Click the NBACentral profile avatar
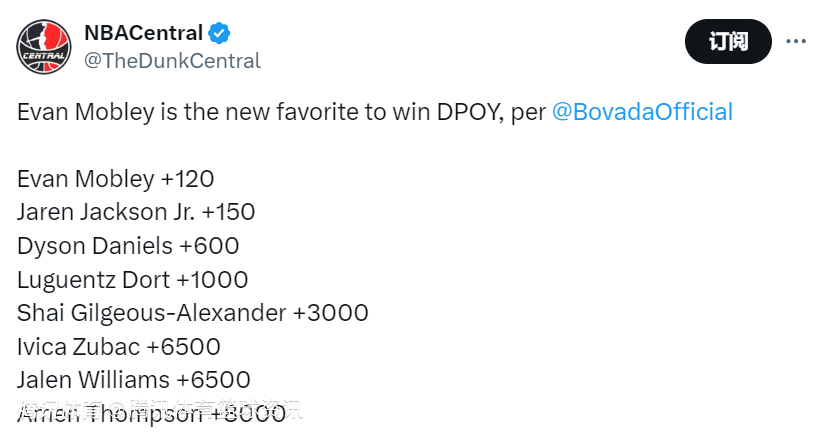This screenshot has height=435, width=825. (44, 46)
